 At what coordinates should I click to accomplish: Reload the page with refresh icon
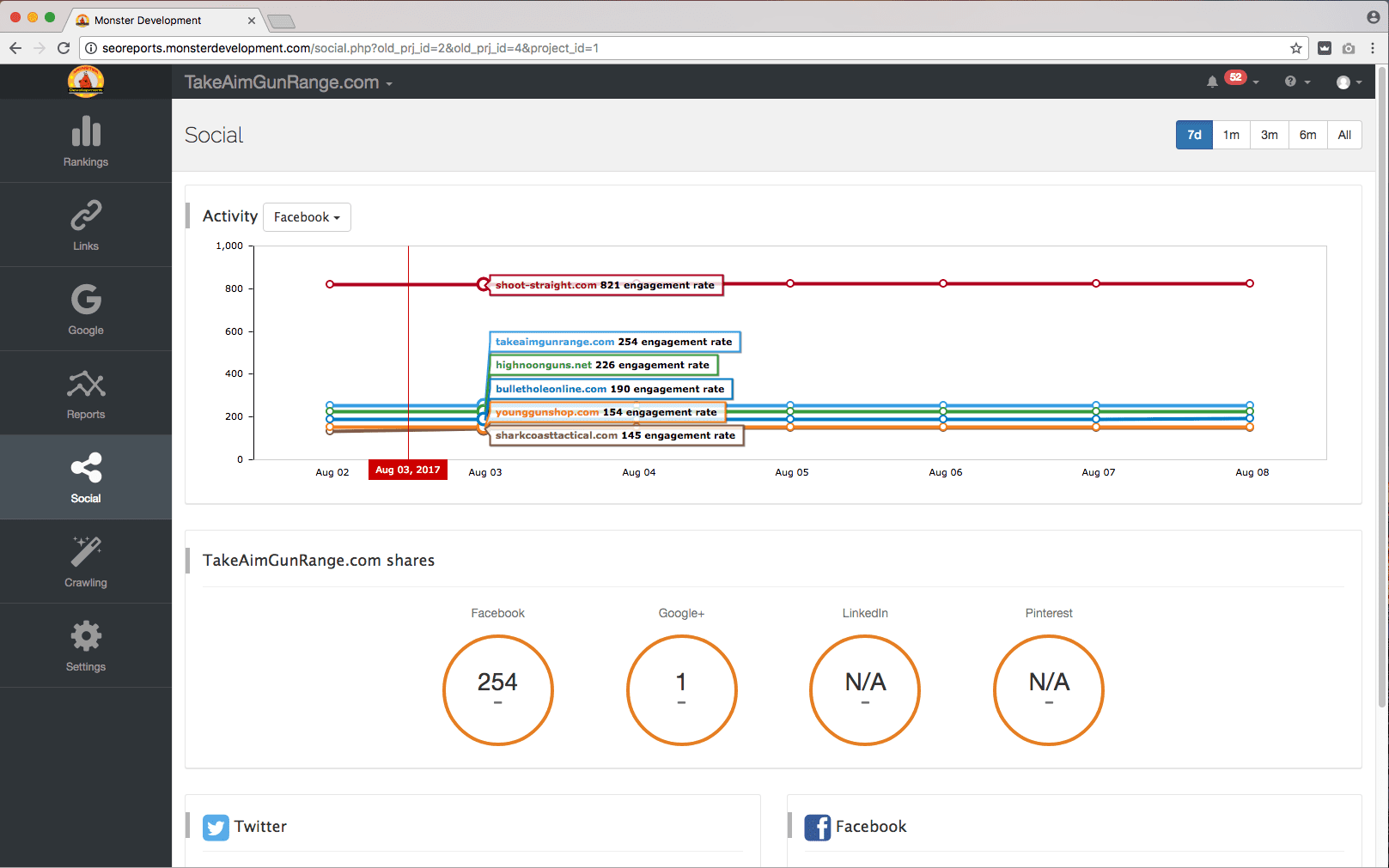(x=64, y=48)
